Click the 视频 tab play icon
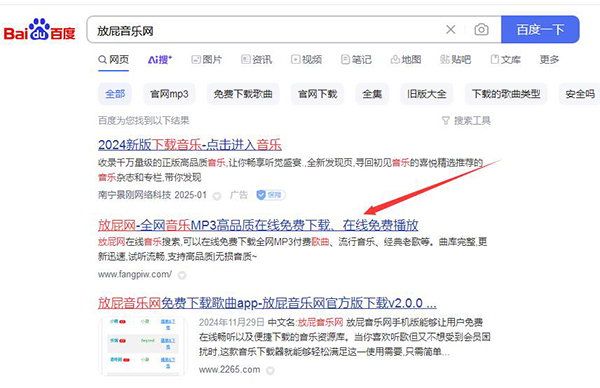This screenshot has width=600, height=388. pos(295,59)
